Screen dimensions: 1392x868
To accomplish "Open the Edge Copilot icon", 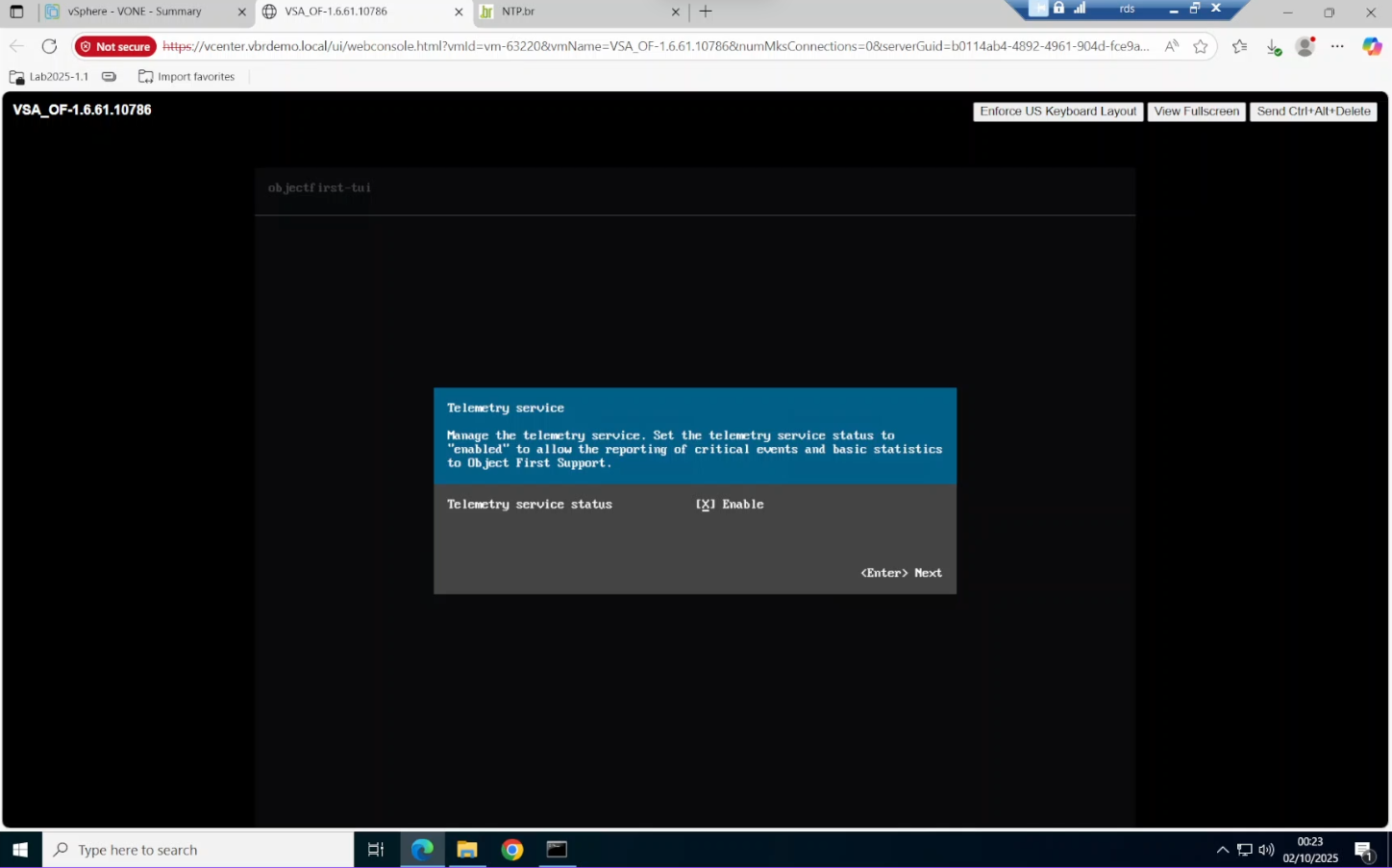I will tap(1372, 46).
